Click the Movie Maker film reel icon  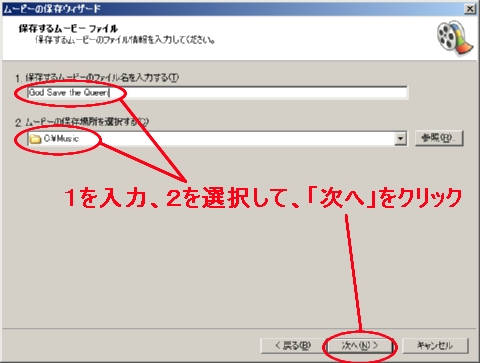(x=455, y=38)
